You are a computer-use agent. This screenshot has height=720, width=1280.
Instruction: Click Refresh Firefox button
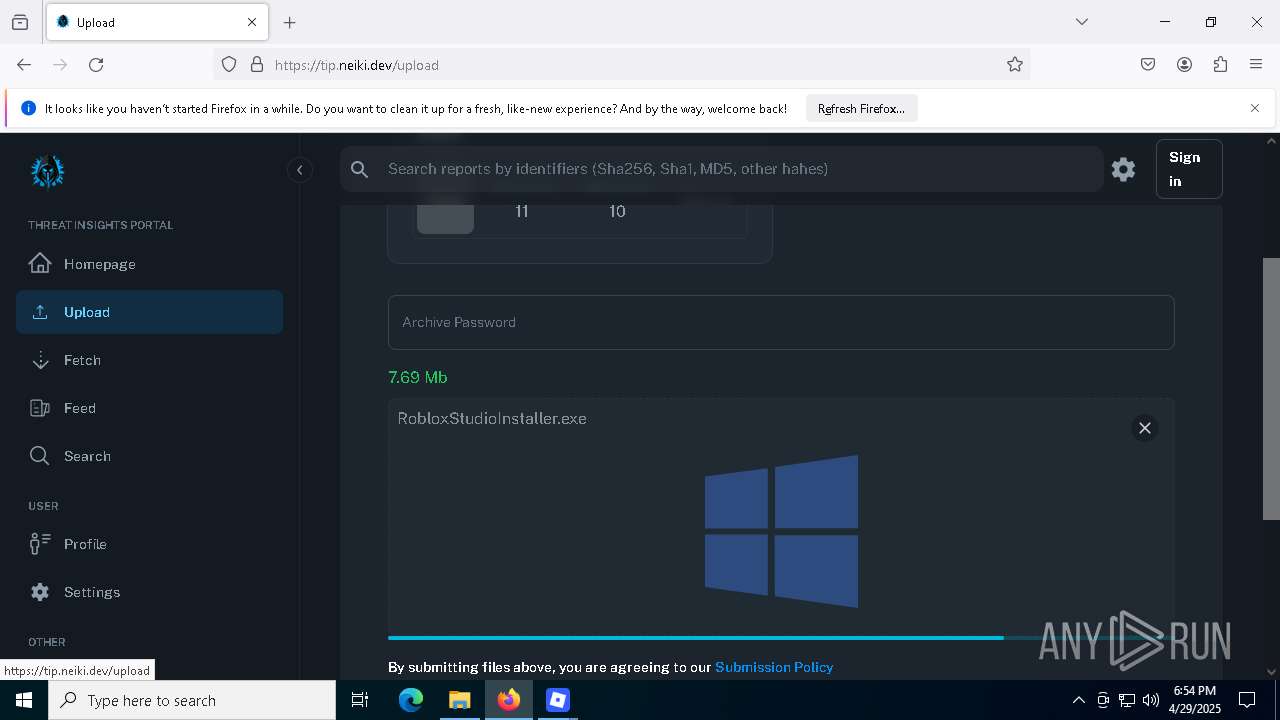click(x=861, y=108)
